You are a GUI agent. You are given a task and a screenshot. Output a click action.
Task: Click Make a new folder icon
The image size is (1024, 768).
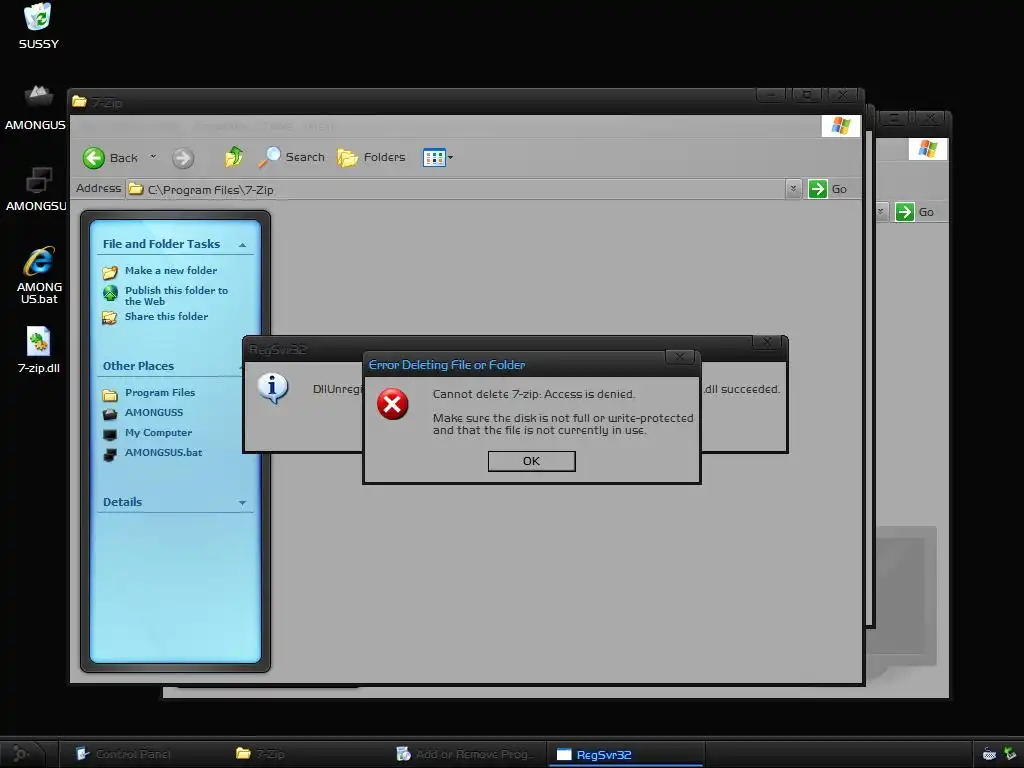tap(110, 272)
